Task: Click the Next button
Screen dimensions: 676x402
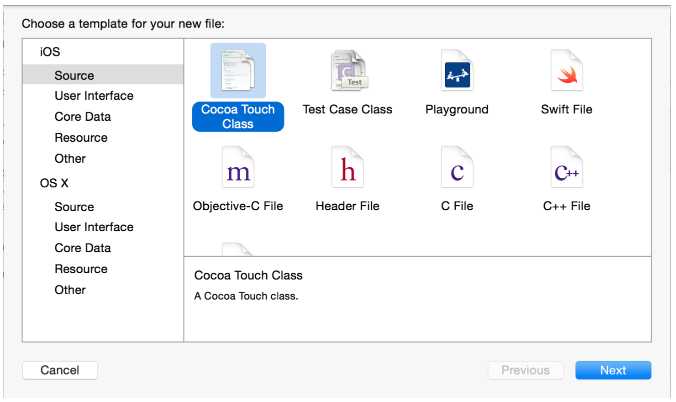Action: point(613,371)
